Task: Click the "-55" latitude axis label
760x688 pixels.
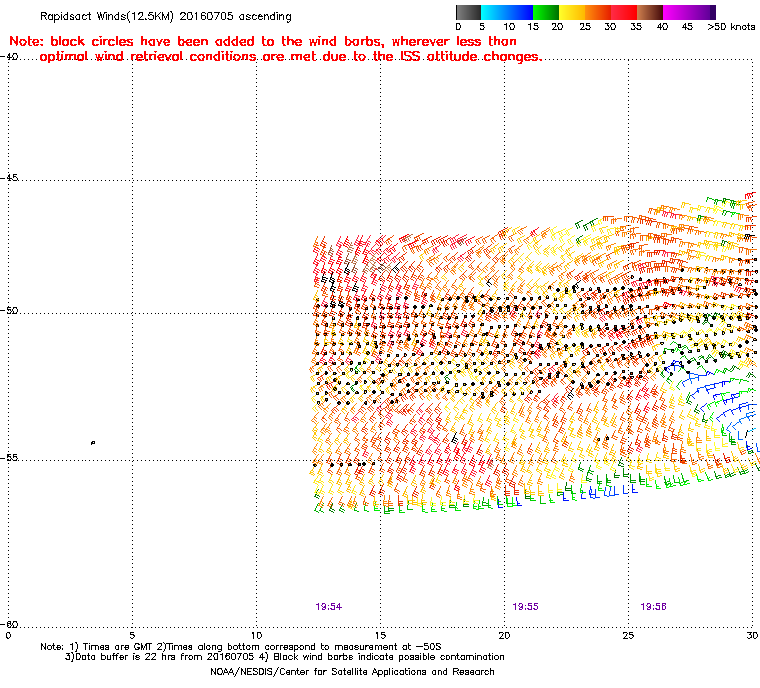Action: [10, 458]
